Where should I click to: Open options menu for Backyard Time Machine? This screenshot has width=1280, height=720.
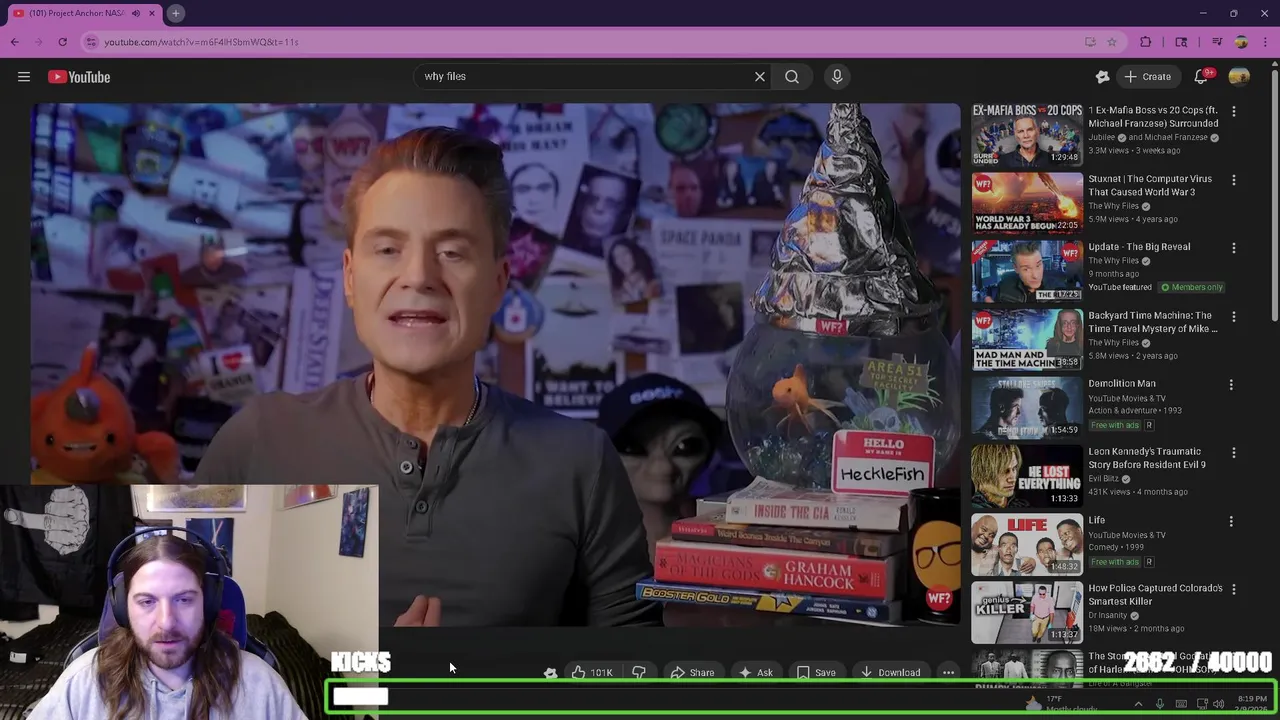[1234, 317]
